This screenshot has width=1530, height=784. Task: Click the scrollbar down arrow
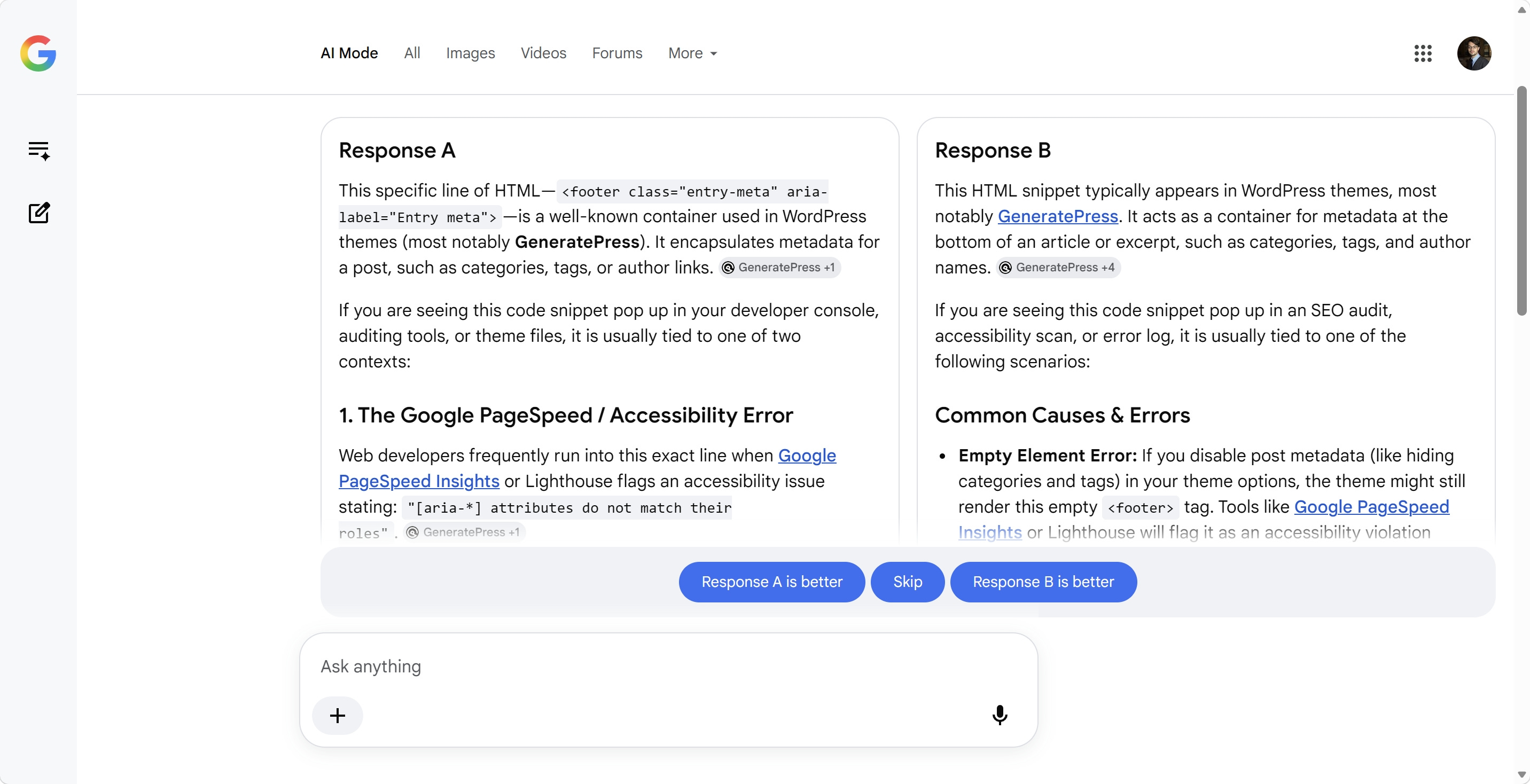point(1521,774)
